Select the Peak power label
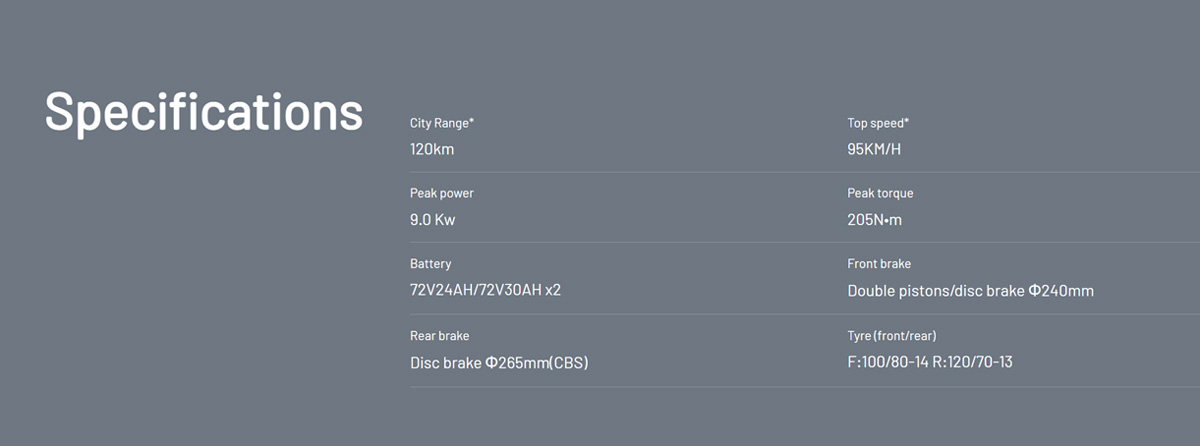Viewport: 1200px width, 446px height. coord(442,193)
